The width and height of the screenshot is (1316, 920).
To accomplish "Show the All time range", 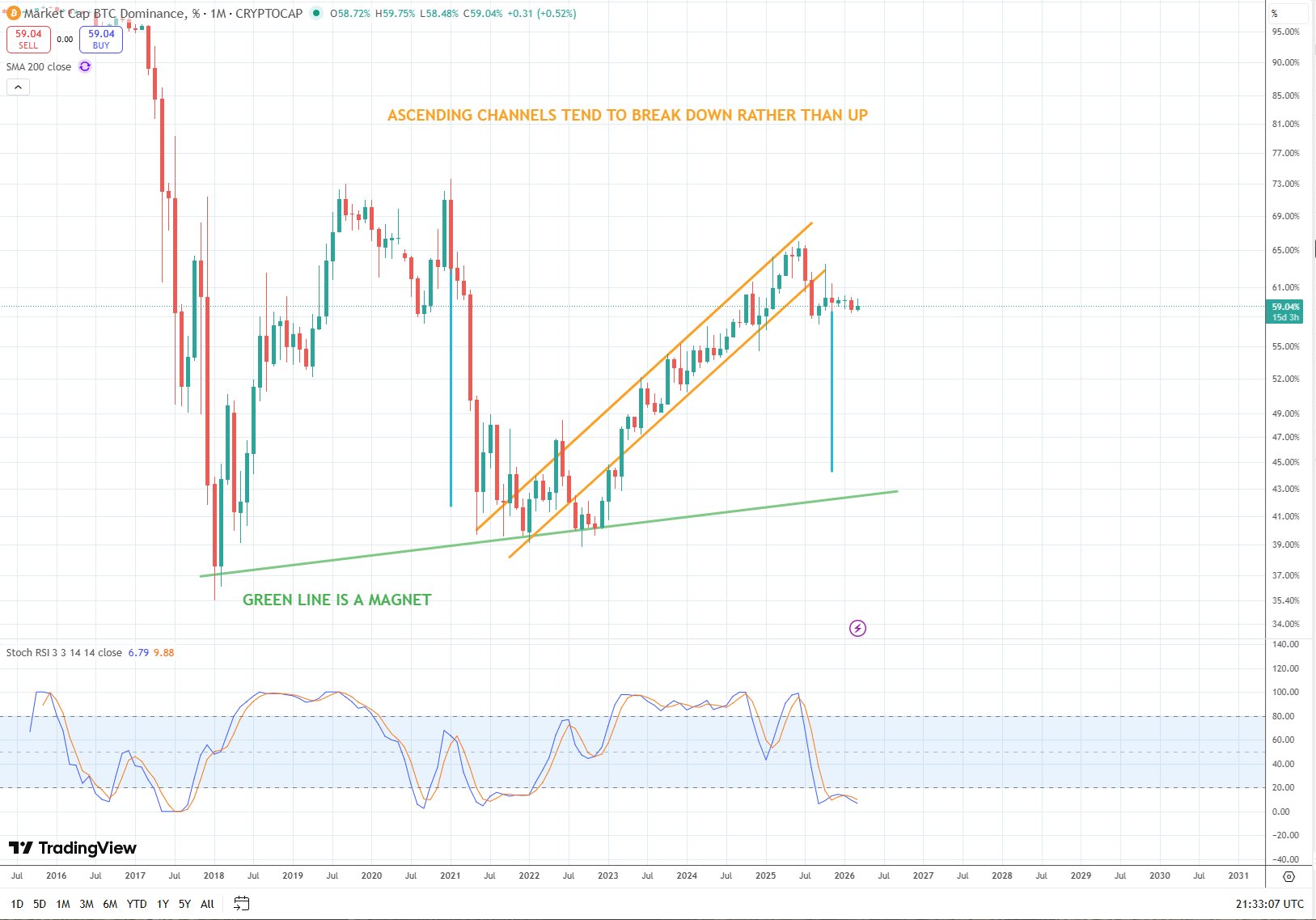I will click(207, 904).
